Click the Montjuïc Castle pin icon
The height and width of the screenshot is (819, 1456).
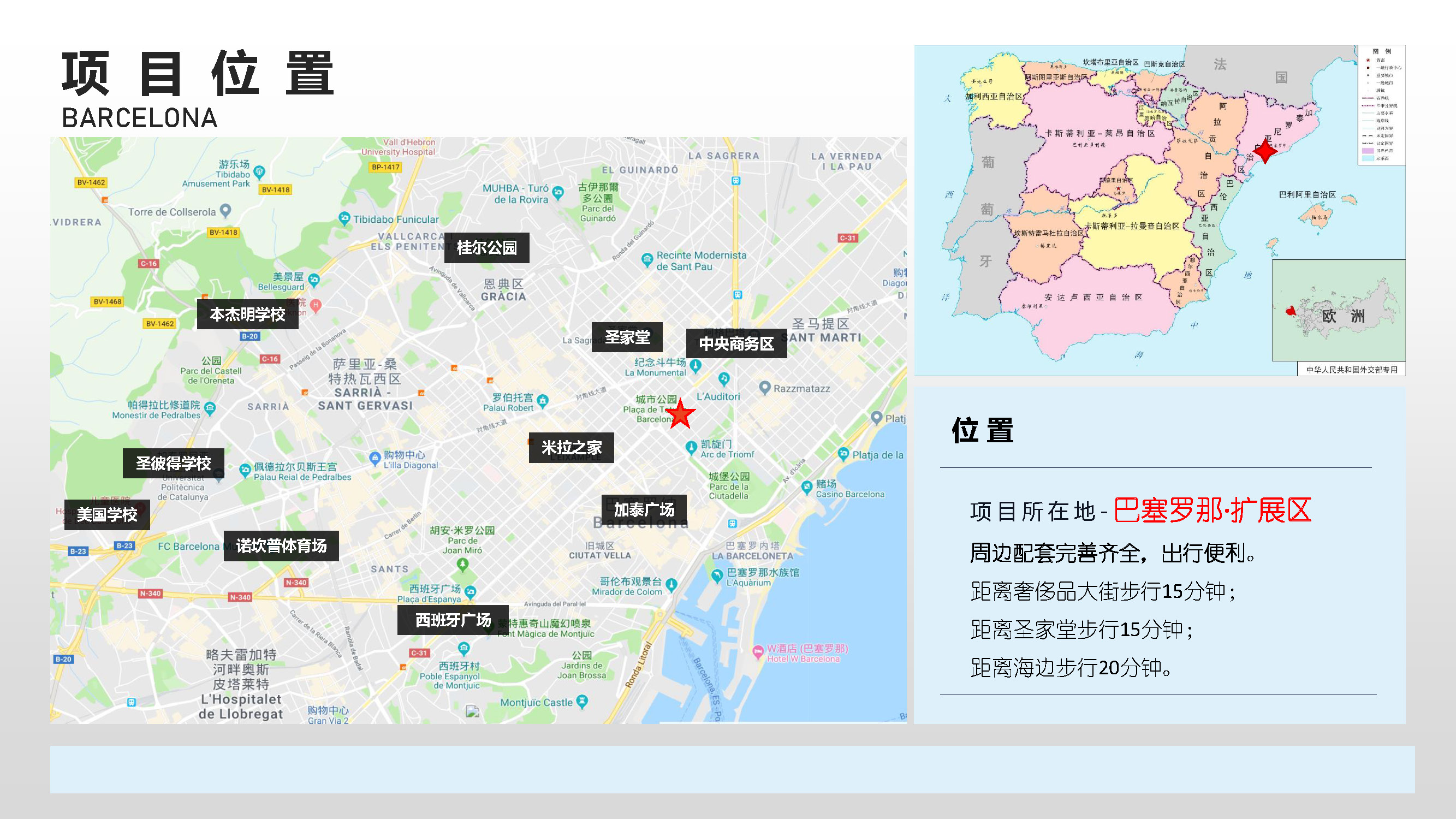coord(582,702)
